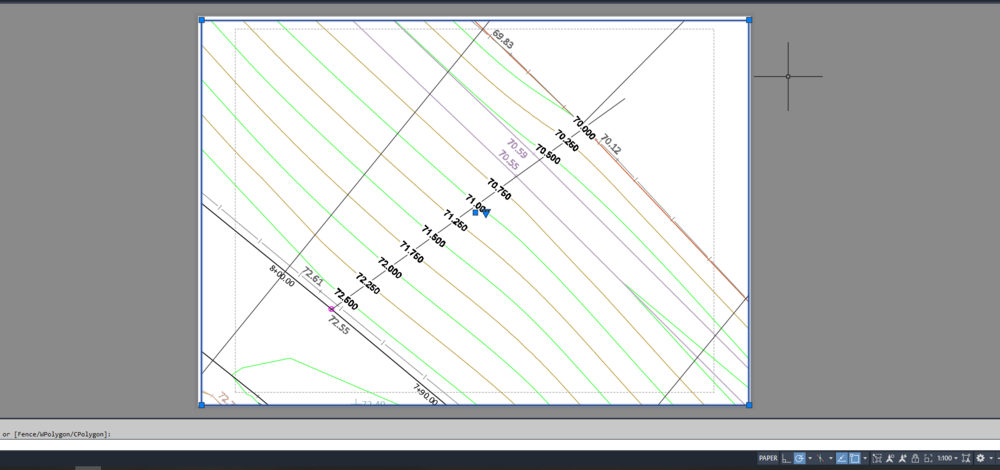Click the blue square grip near 71.000 label
This screenshot has height=470, width=1000.
tap(476, 212)
